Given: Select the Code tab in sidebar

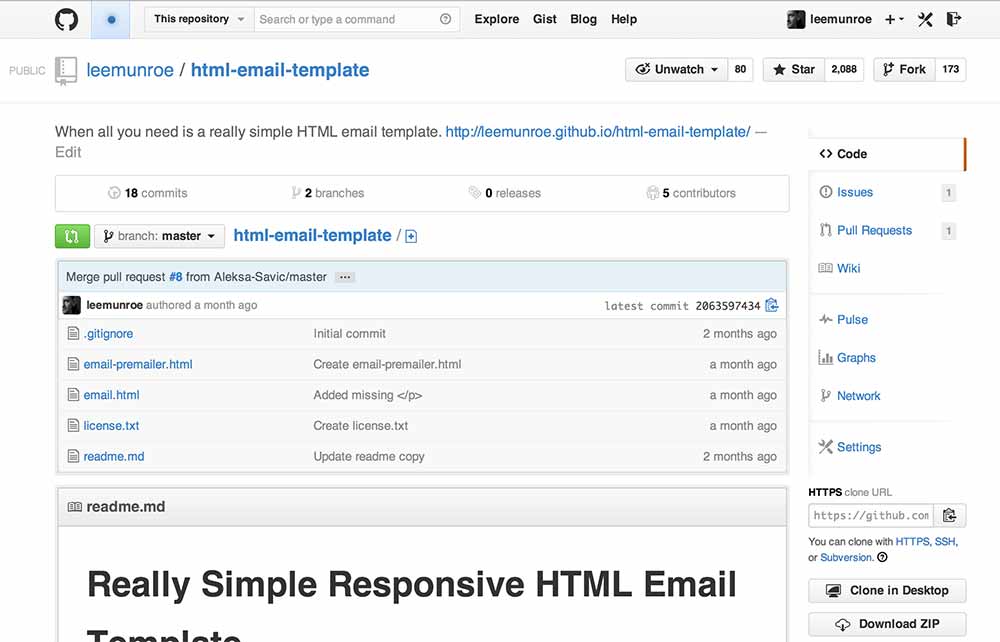Looking at the screenshot, I should tap(887, 154).
